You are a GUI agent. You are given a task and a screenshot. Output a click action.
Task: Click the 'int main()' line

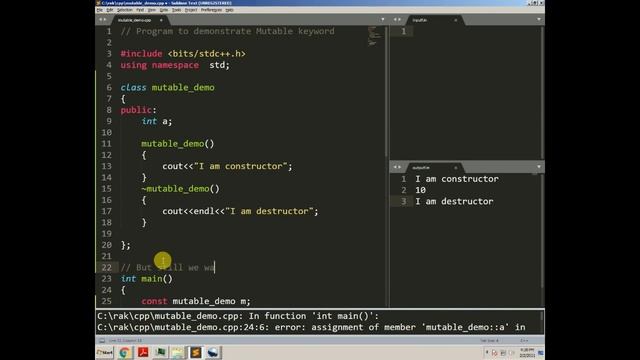(147, 279)
